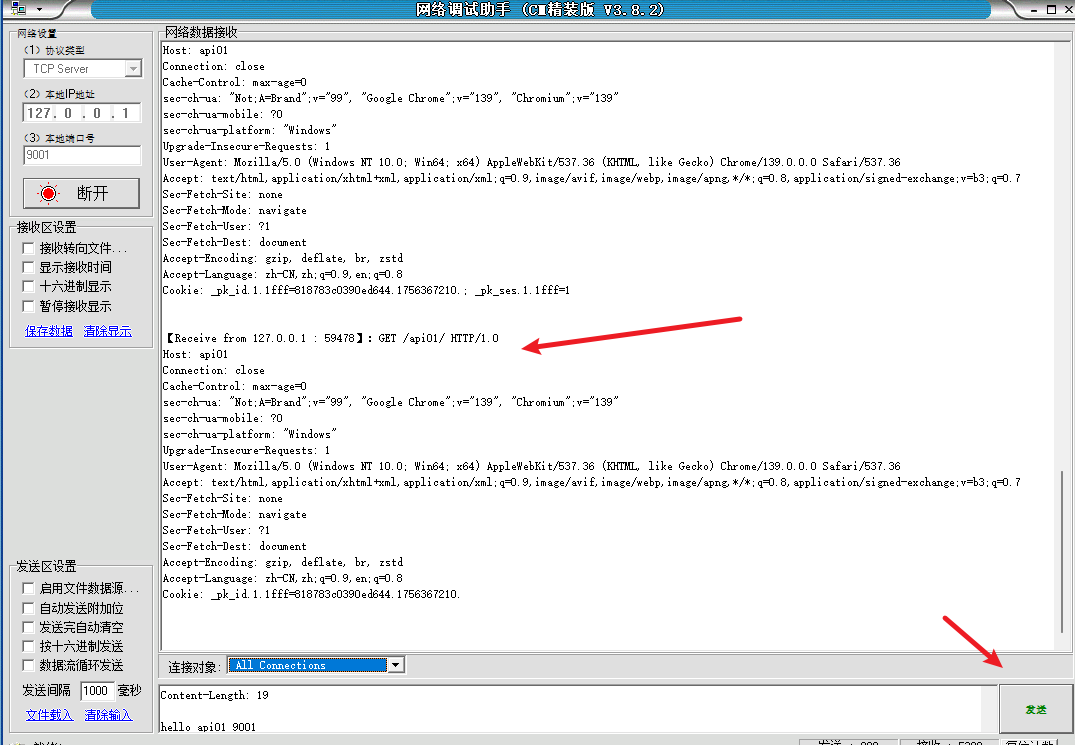Click the 文件载入 link
This screenshot has height=745, width=1075.
pos(49,715)
